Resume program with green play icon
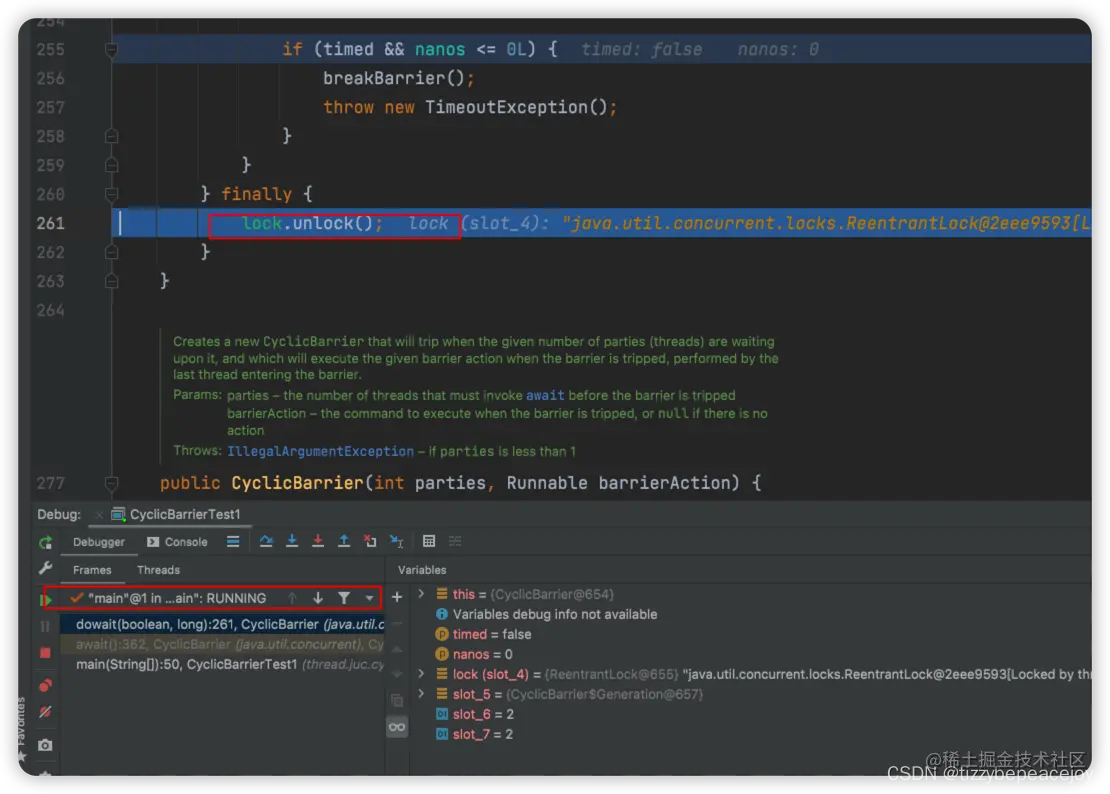 coord(46,600)
